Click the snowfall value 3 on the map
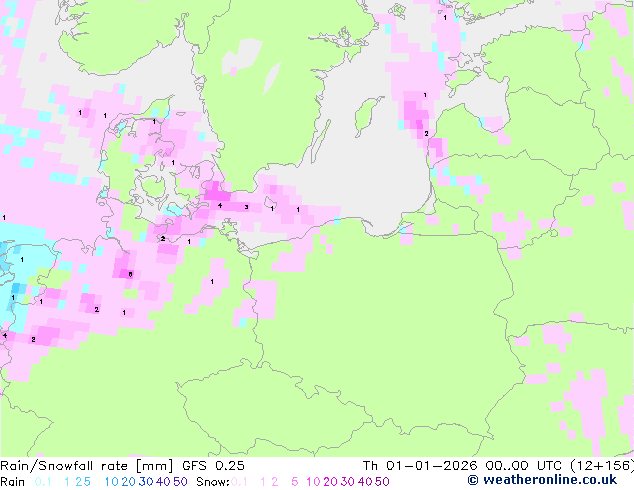Screen dimensions: 634x490 click(x=246, y=207)
